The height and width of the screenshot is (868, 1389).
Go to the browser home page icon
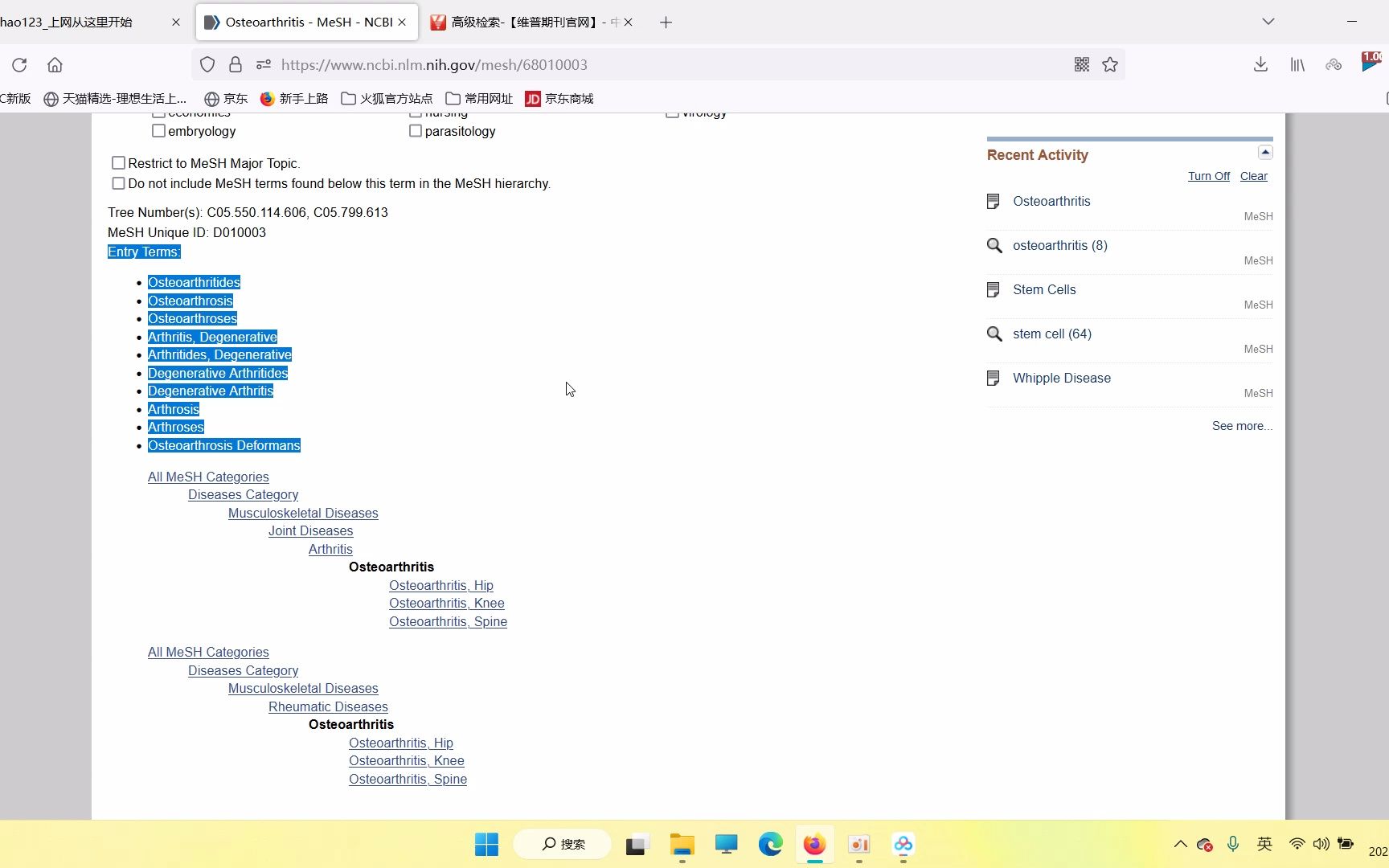tap(55, 65)
